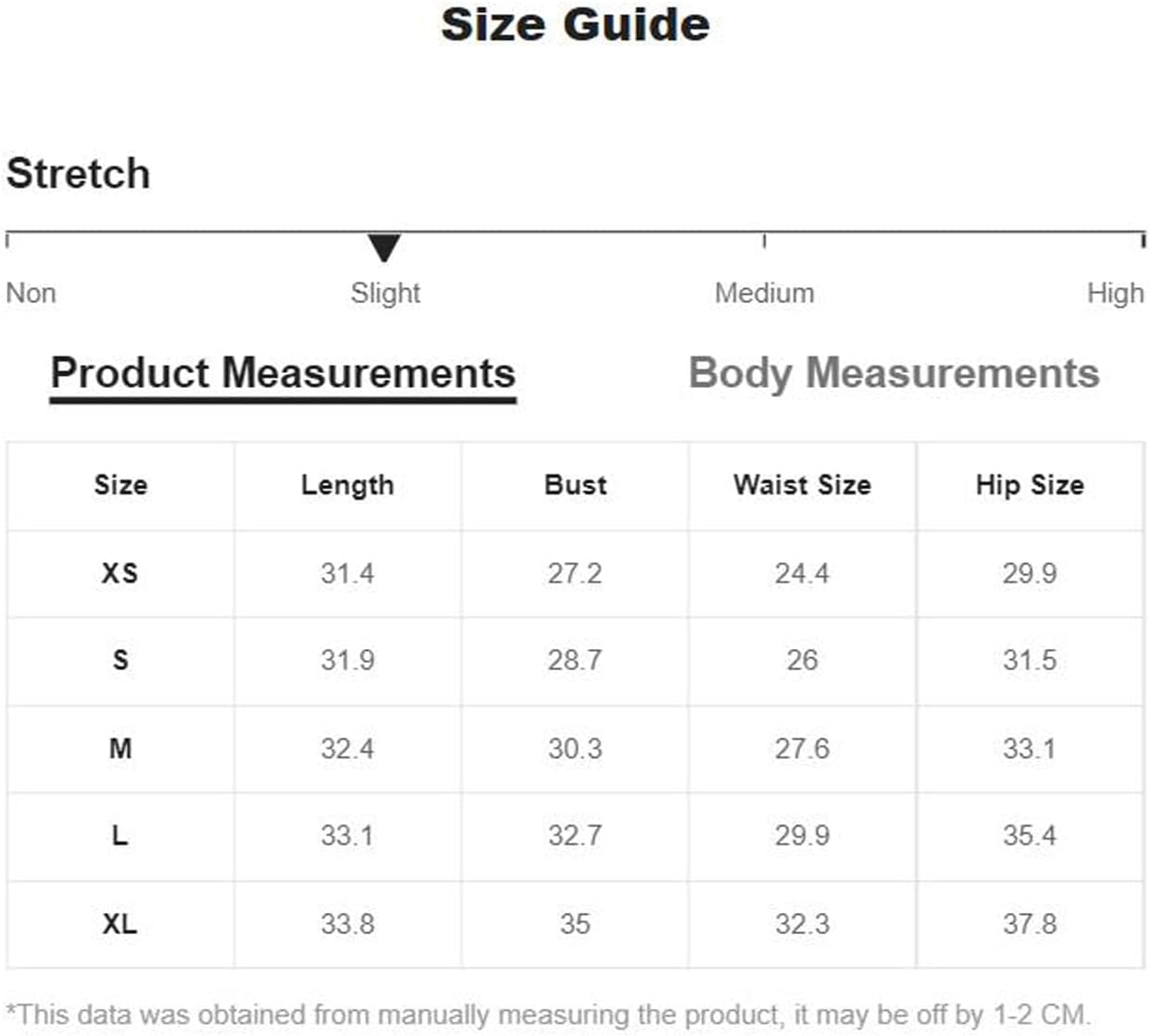Click the Bust column header

[x=575, y=485]
